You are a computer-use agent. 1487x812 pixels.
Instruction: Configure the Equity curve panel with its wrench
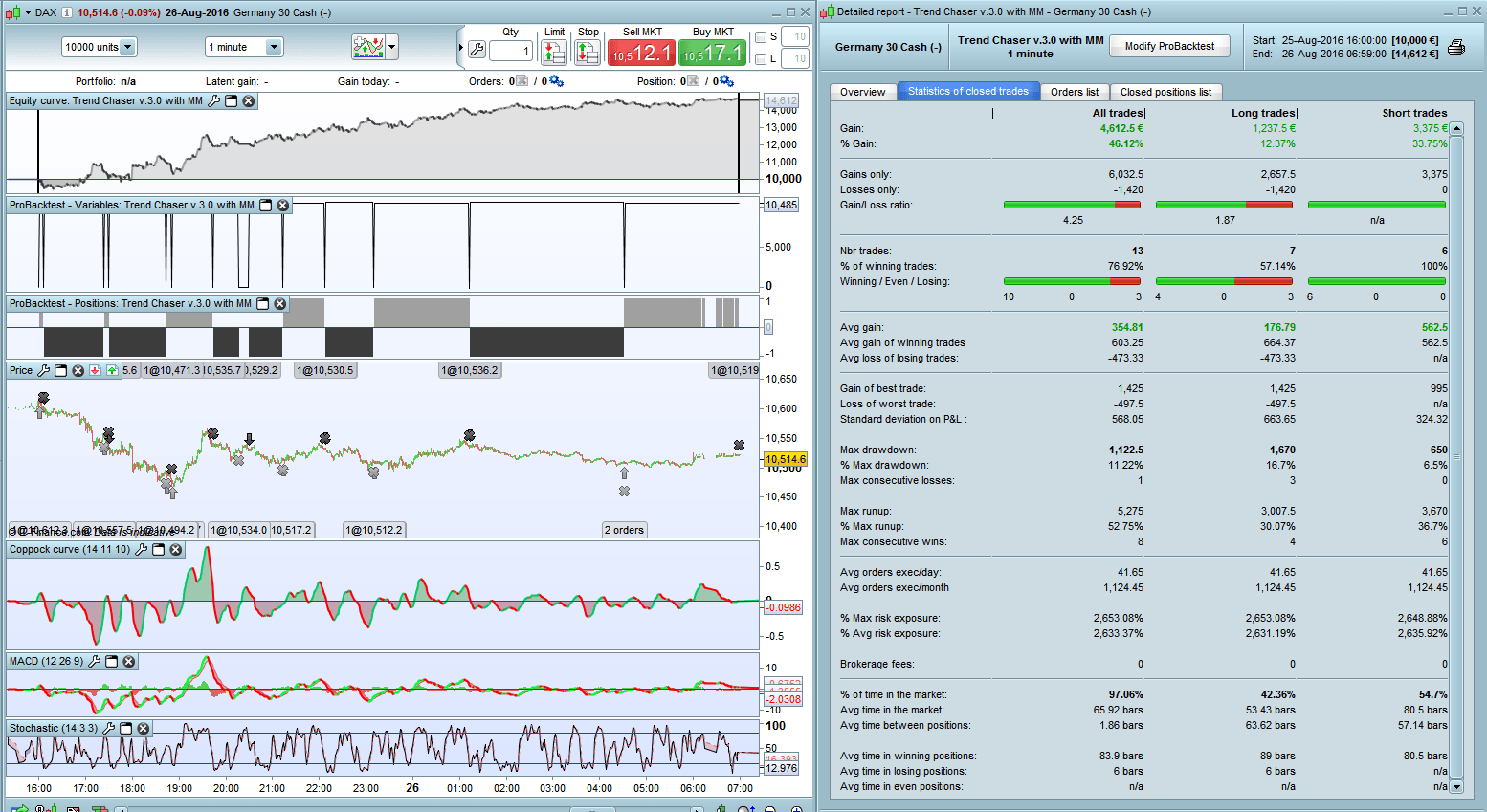tap(214, 100)
